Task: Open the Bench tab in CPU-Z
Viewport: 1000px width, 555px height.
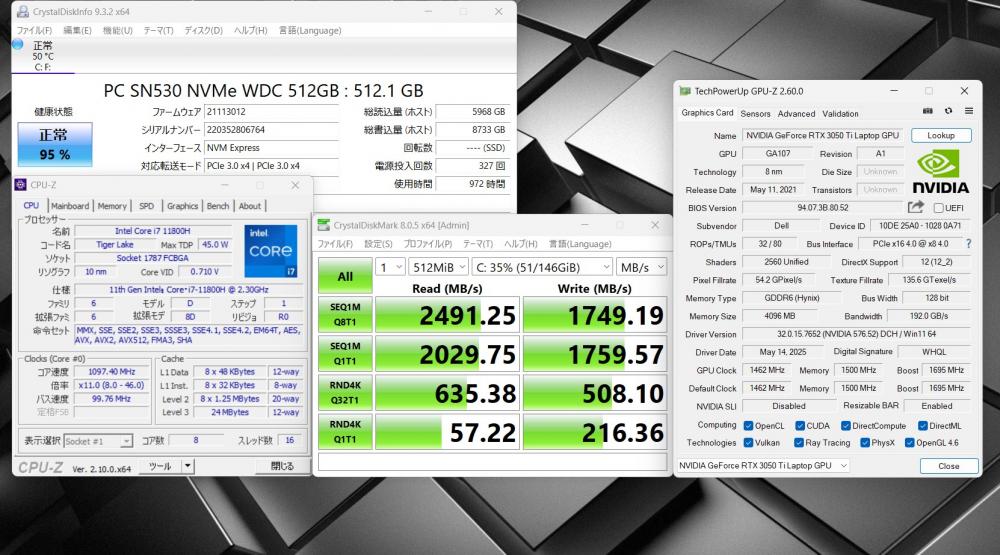Action: pos(217,206)
